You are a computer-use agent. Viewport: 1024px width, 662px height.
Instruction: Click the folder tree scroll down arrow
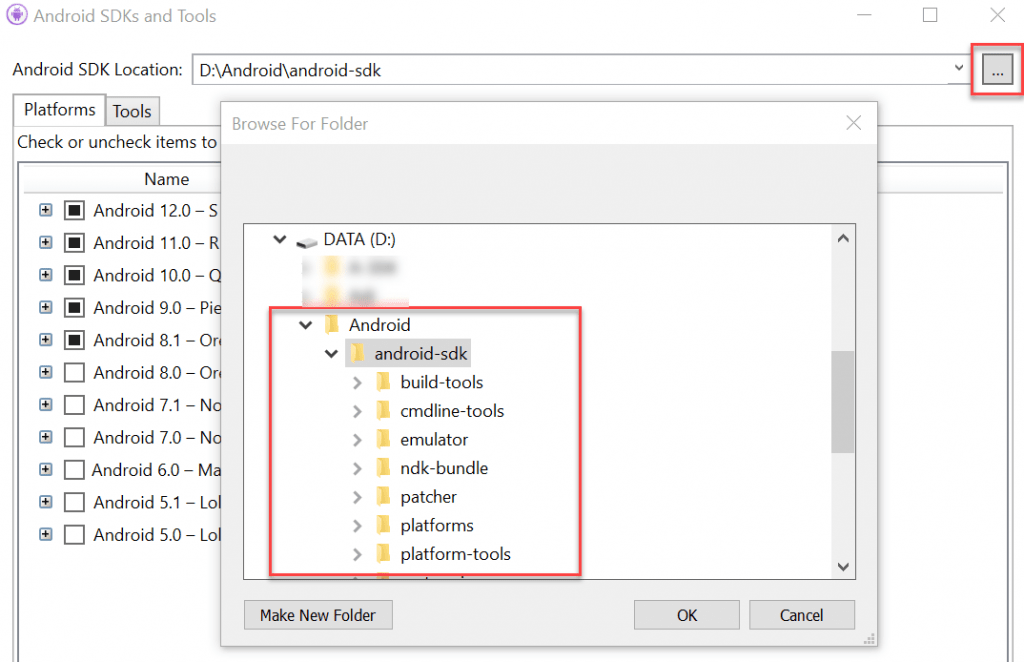(843, 567)
